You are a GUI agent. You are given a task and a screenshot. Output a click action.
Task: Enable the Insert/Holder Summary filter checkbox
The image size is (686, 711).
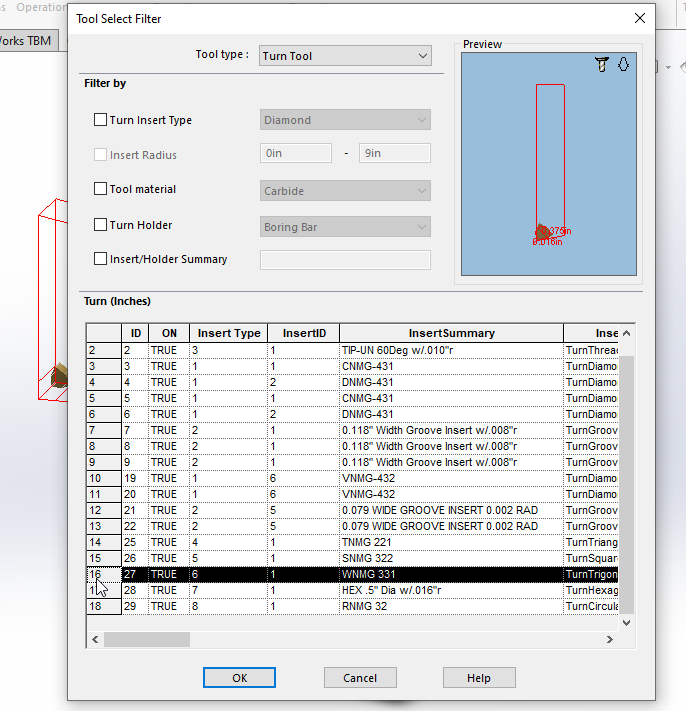point(100,258)
